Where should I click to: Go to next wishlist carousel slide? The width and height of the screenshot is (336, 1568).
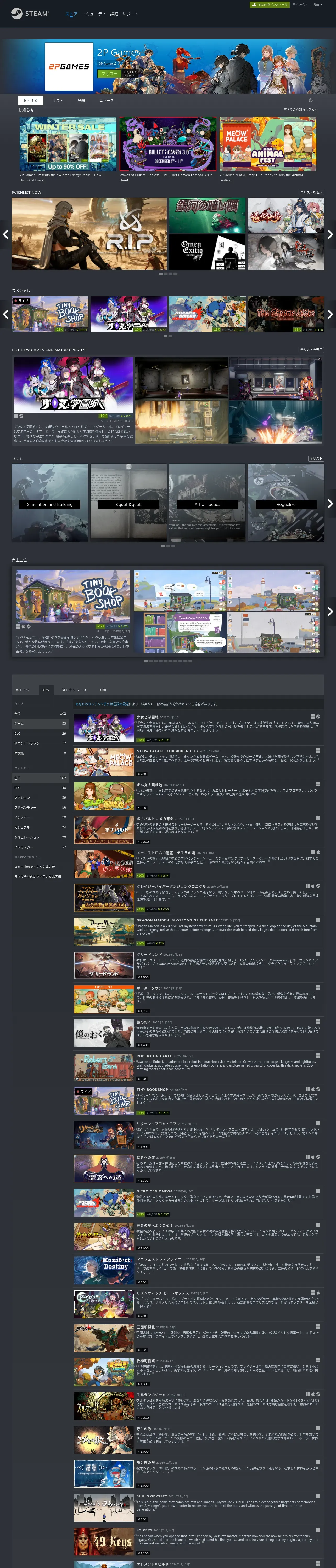coord(330,234)
